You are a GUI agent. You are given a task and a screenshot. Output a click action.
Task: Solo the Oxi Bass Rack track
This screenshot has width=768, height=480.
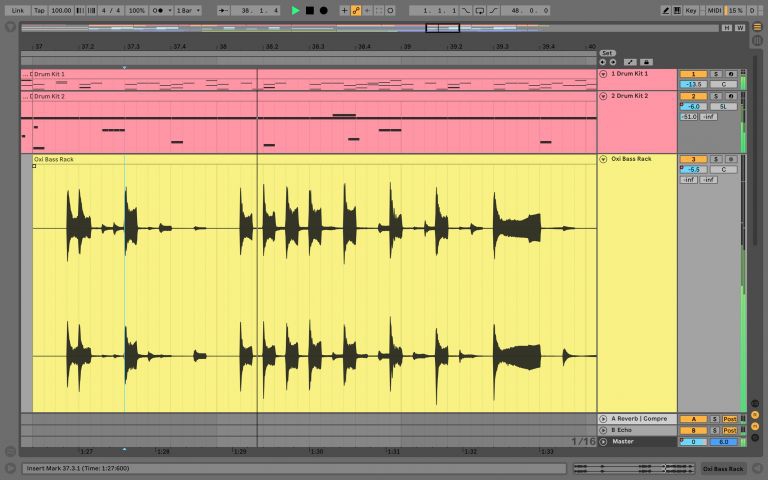pyautogui.click(x=716, y=159)
